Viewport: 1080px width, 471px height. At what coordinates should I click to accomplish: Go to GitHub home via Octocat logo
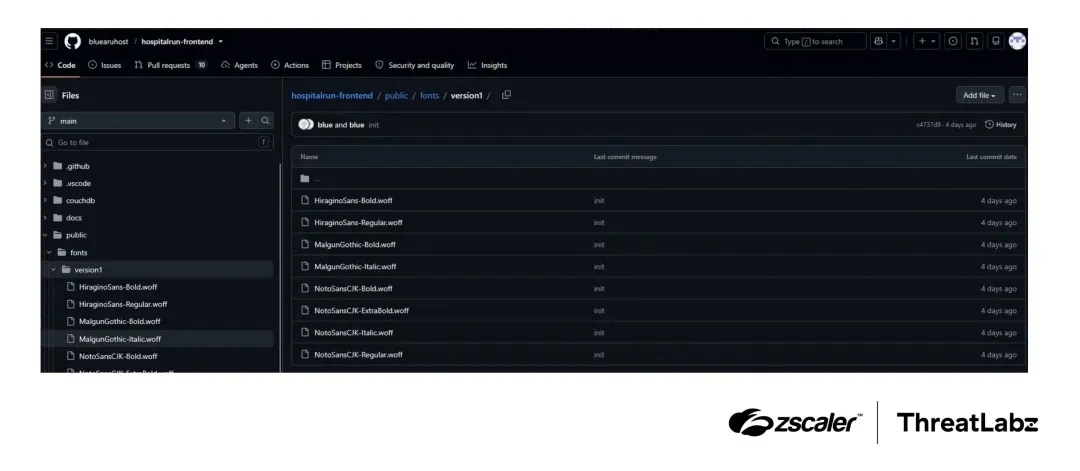click(72, 41)
